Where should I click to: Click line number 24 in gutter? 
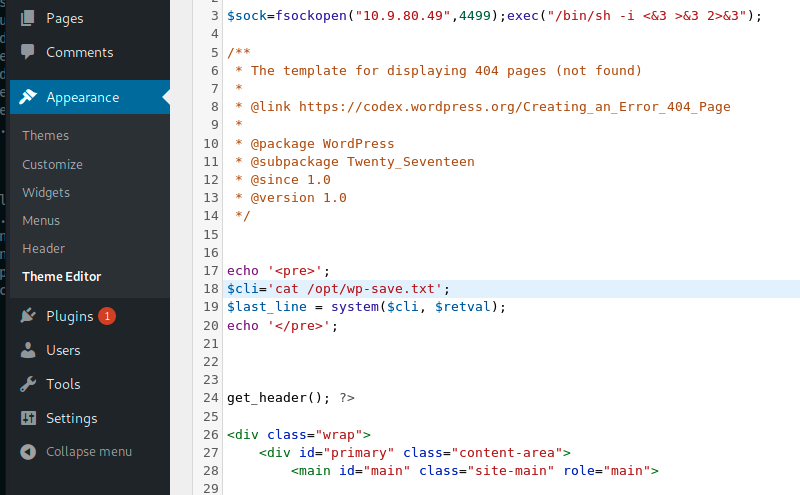click(211, 398)
